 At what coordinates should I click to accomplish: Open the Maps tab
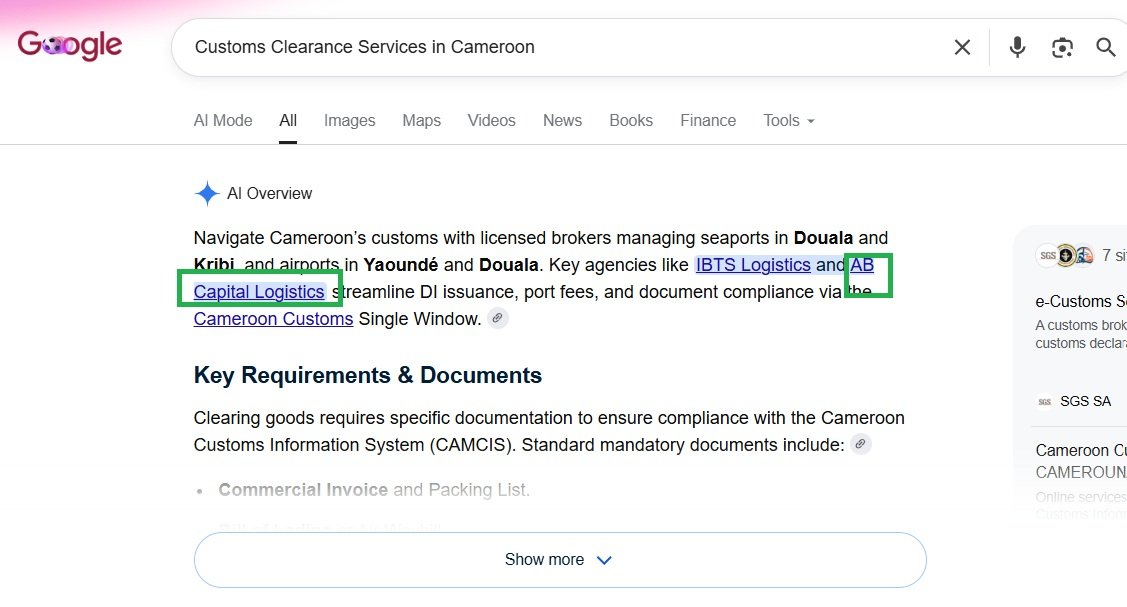pyautogui.click(x=421, y=121)
